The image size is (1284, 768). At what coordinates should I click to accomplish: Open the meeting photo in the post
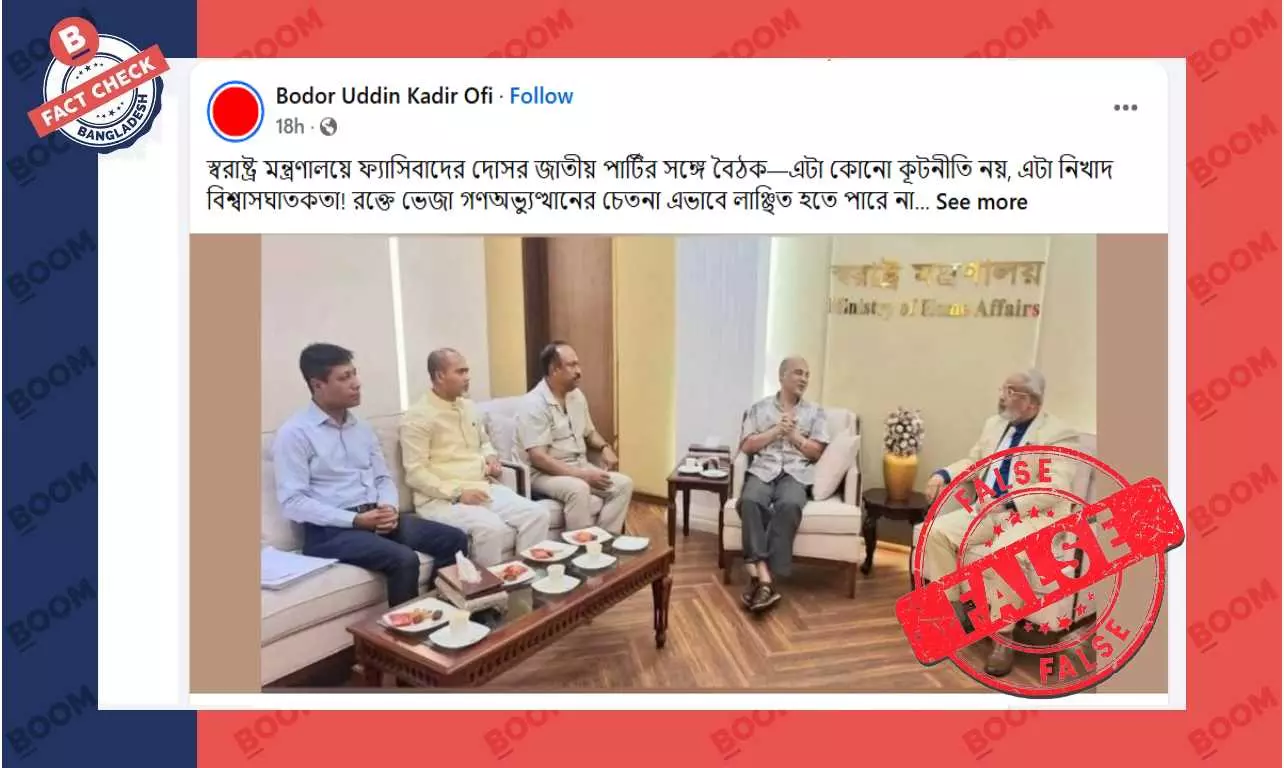pyautogui.click(x=678, y=463)
